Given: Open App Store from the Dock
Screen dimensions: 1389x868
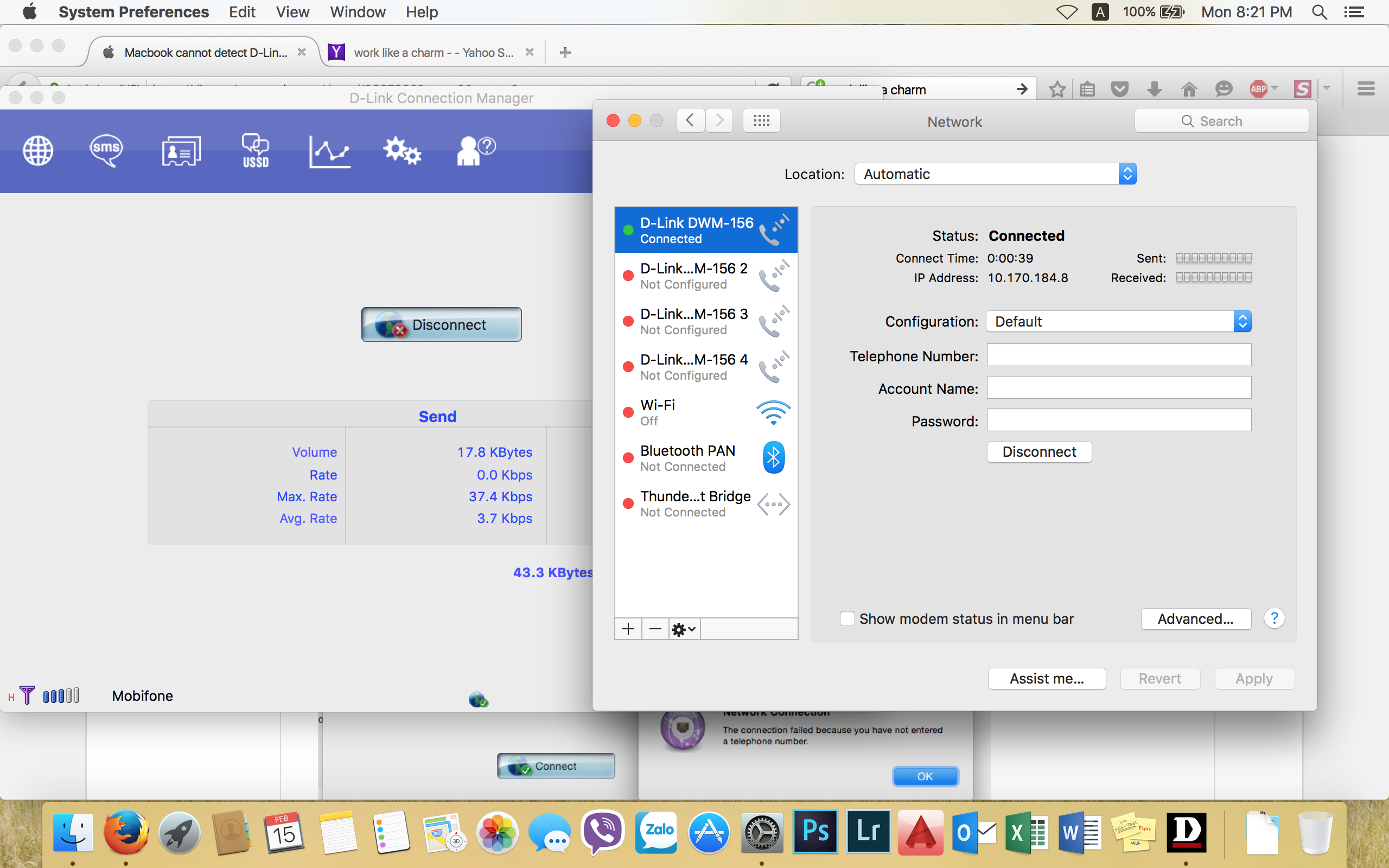Looking at the screenshot, I should [x=709, y=832].
